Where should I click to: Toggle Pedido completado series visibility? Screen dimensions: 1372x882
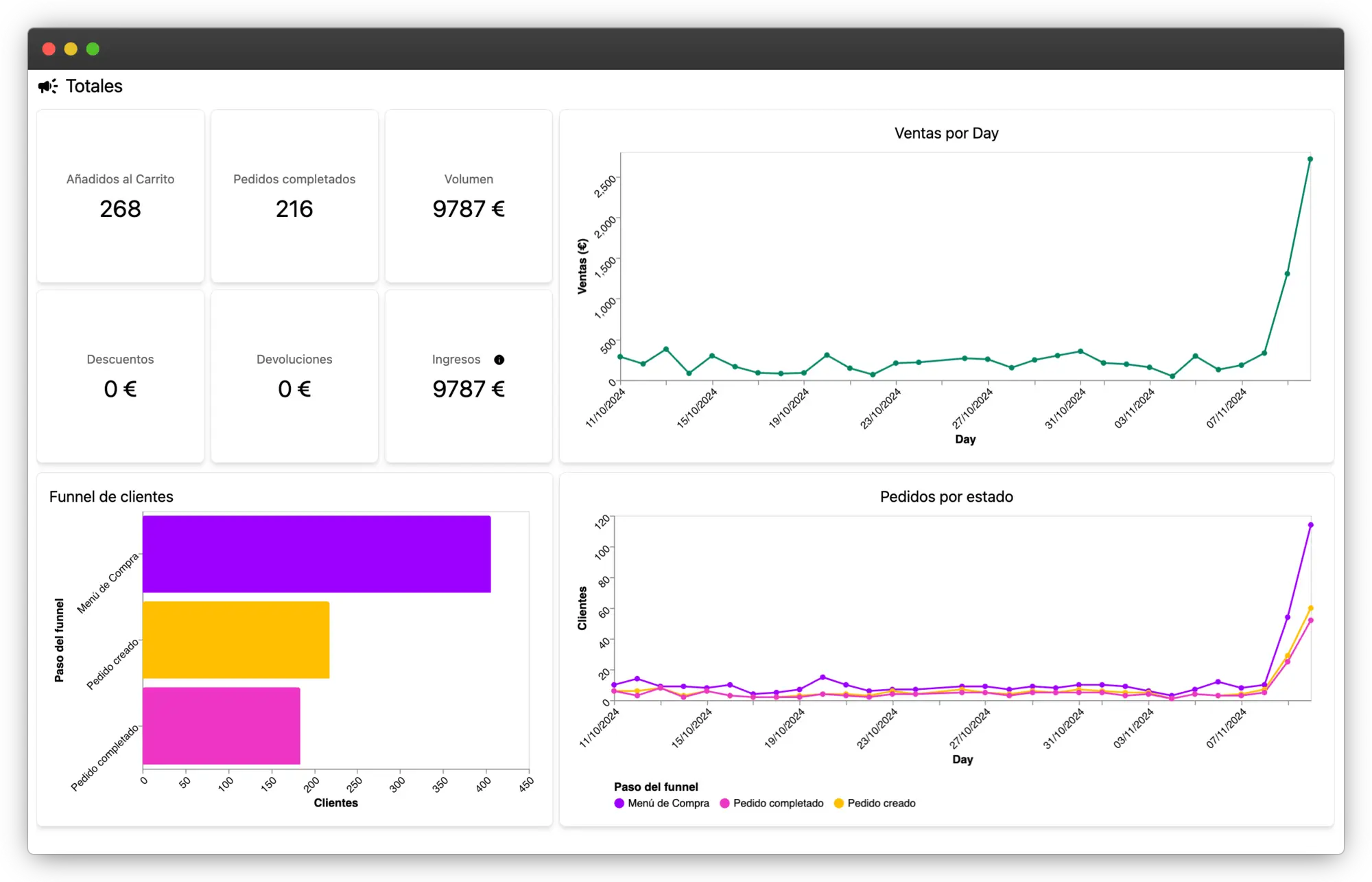coord(779,802)
